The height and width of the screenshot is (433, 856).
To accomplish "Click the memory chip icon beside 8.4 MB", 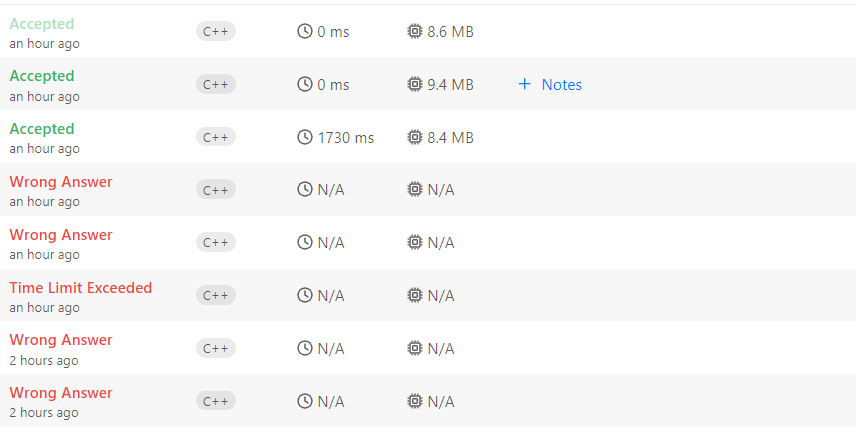I will tap(415, 137).
